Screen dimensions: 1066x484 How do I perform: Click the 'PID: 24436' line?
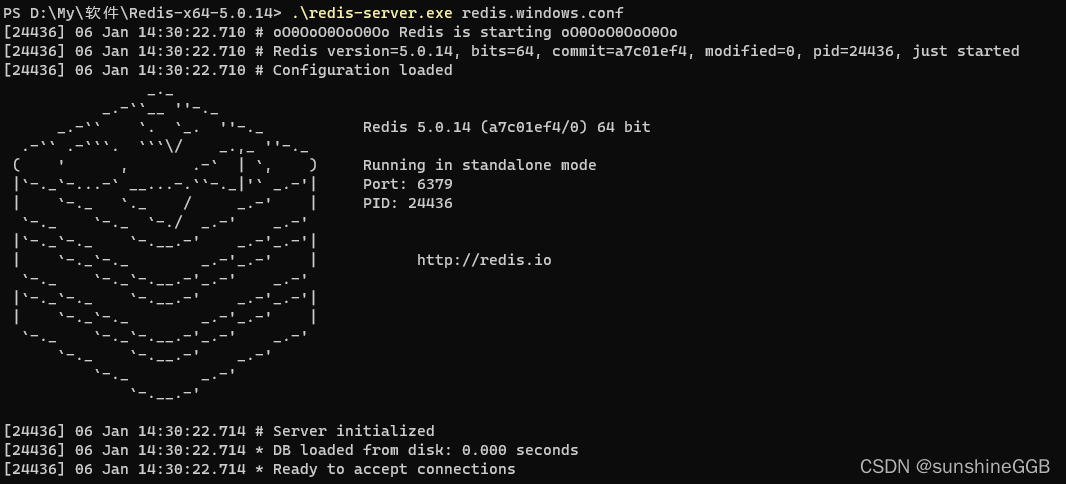click(x=407, y=203)
